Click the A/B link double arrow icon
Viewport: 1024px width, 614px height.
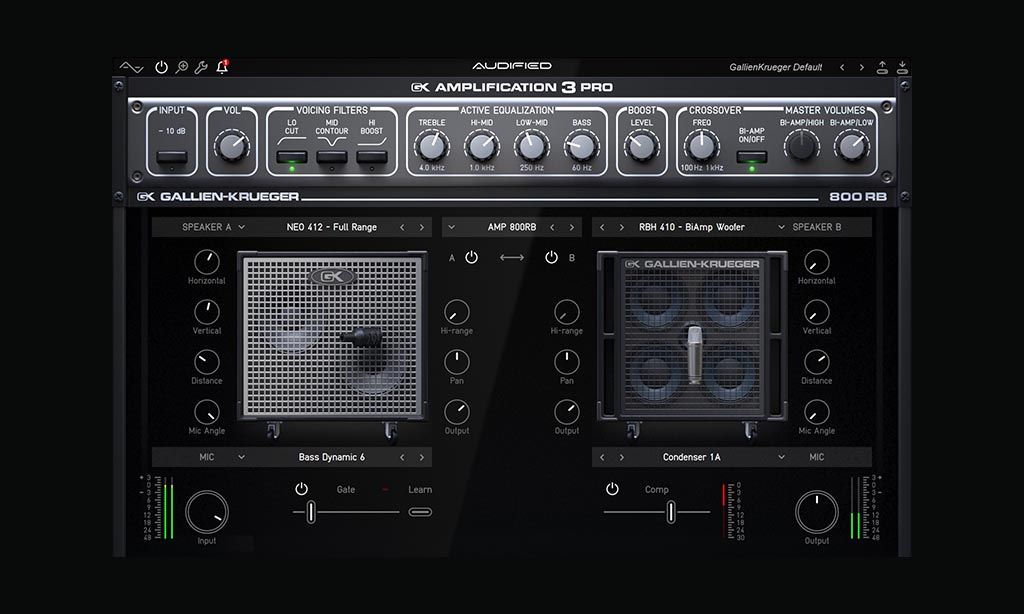[512, 257]
